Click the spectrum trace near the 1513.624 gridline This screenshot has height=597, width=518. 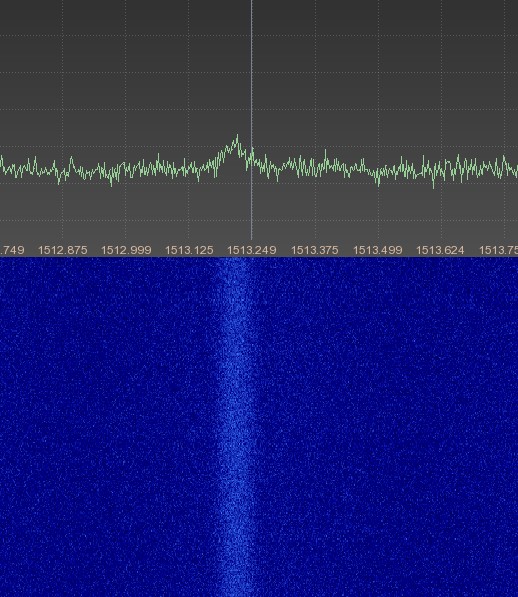(x=441, y=169)
